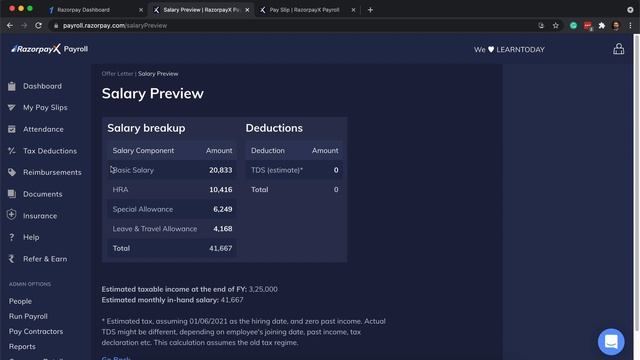
Task: Click the Offer Letter breadcrumb link
Action: [x=117, y=74]
